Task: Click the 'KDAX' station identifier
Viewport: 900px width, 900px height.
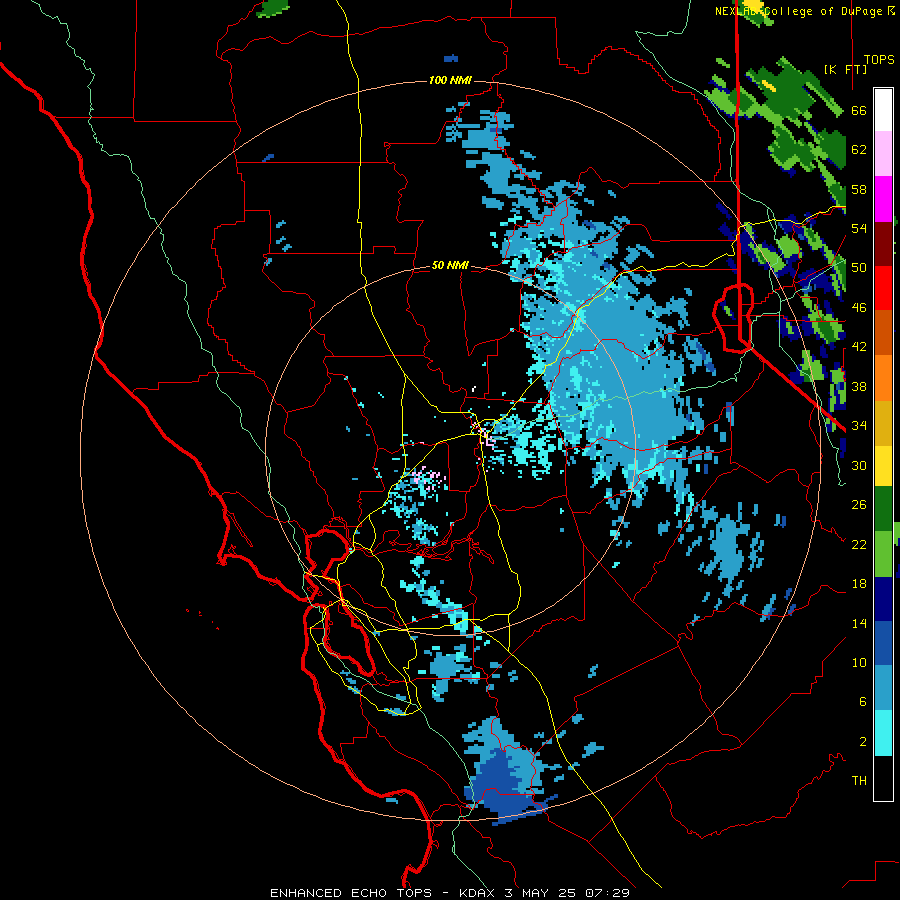Action: click(x=479, y=893)
